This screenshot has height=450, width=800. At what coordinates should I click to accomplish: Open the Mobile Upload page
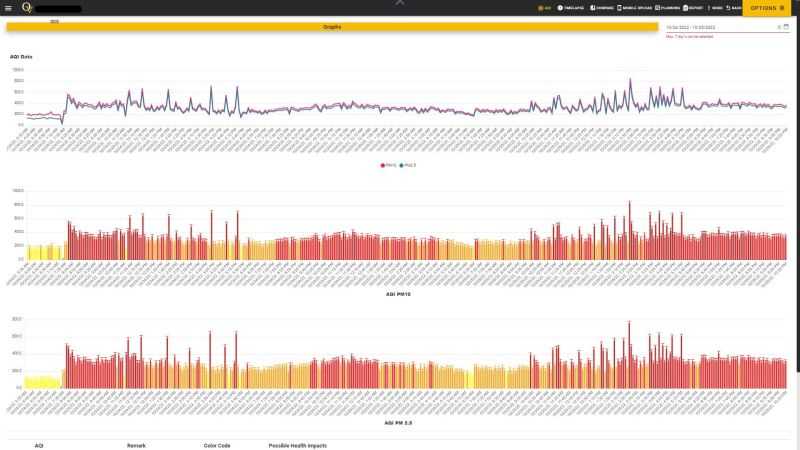(x=635, y=8)
